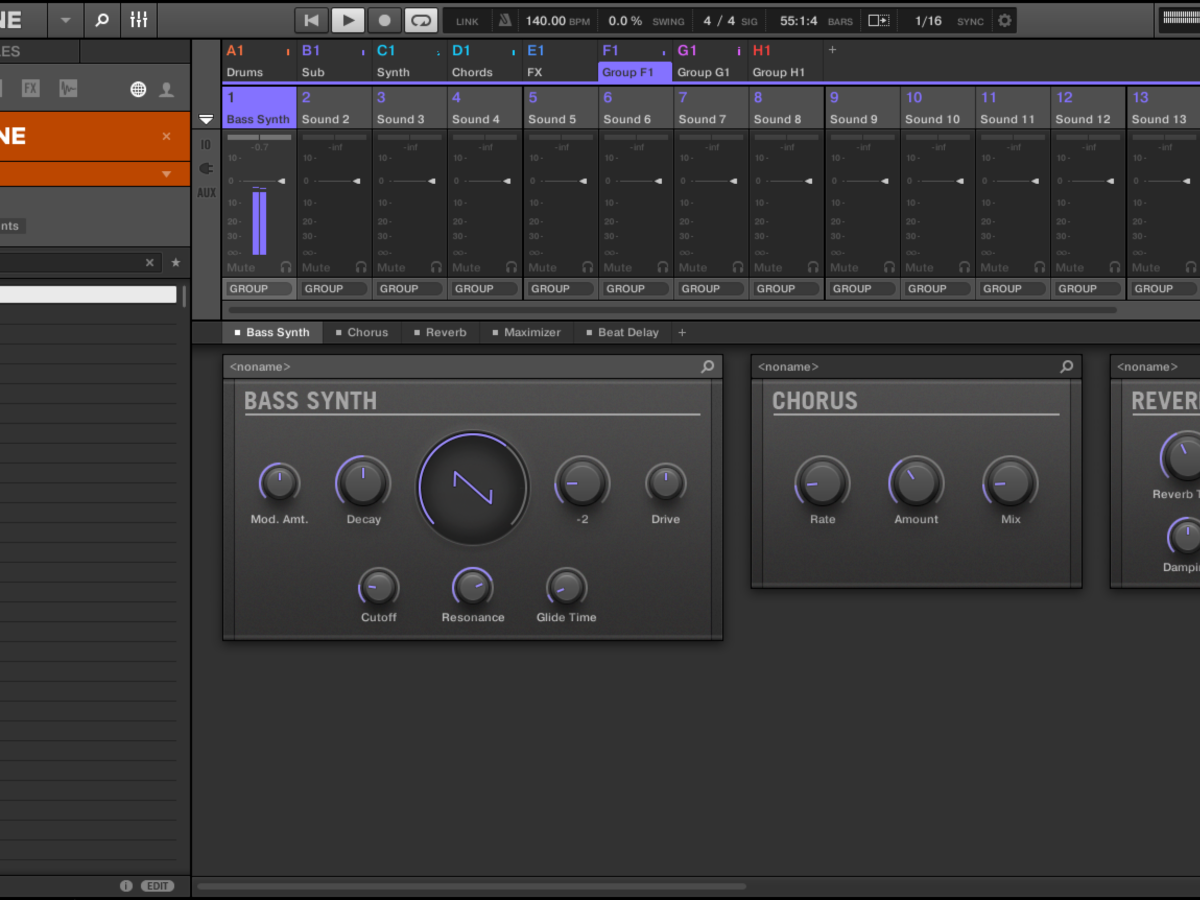Select the Chorus plug-in tab
The height and width of the screenshot is (900, 1200).
(x=361, y=332)
